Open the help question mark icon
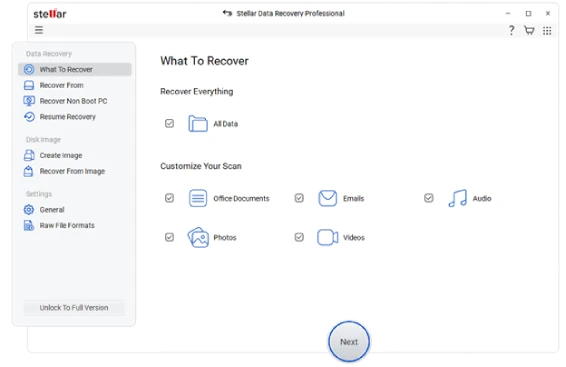This screenshot has height=367, width=566. click(x=511, y=30)
